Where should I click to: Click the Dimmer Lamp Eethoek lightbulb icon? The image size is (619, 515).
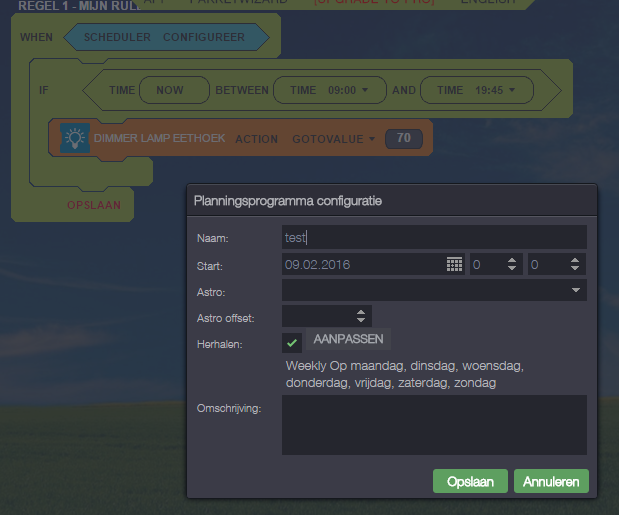coord(73,138)
